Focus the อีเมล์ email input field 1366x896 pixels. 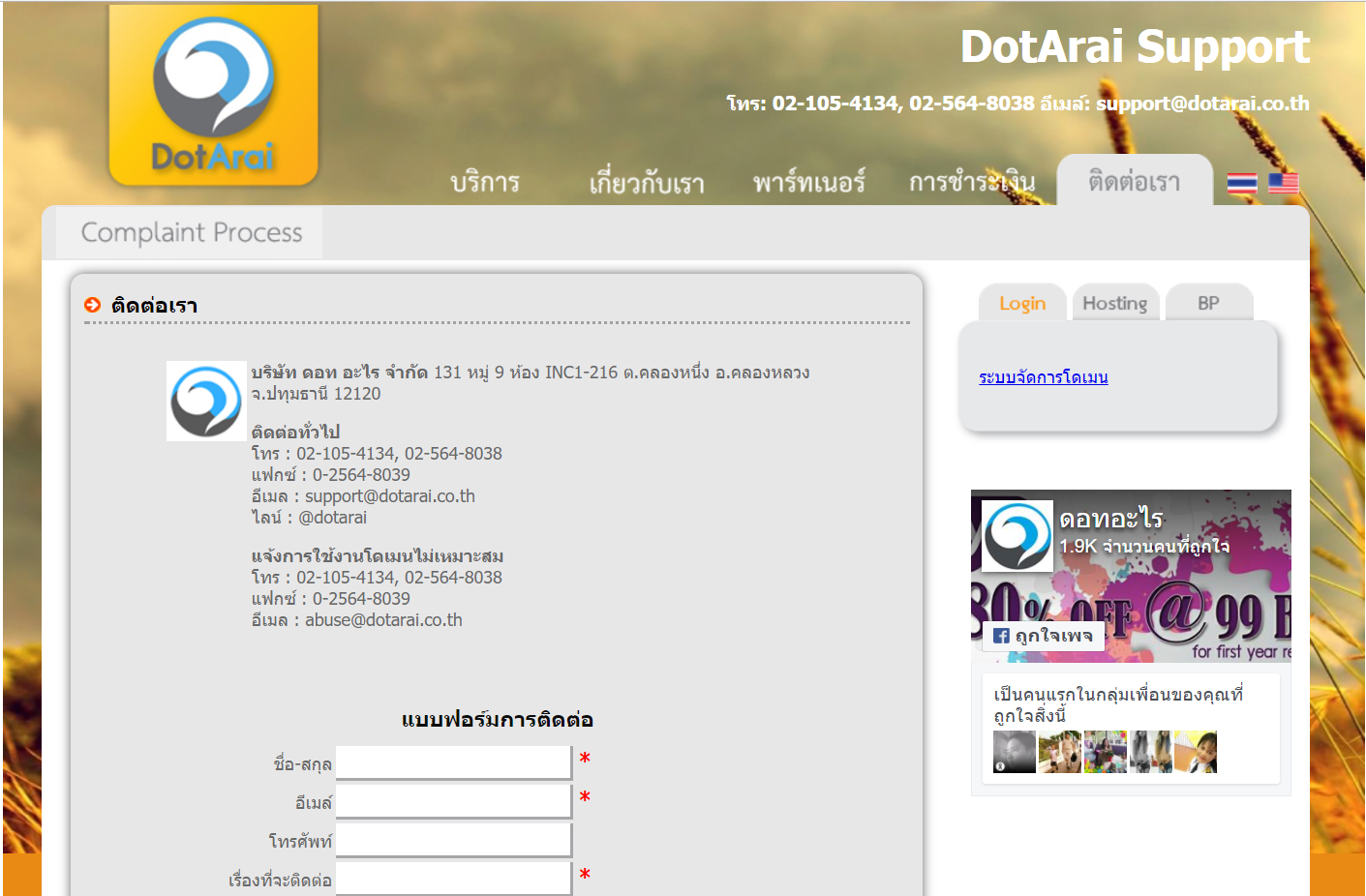click(453, 801)
